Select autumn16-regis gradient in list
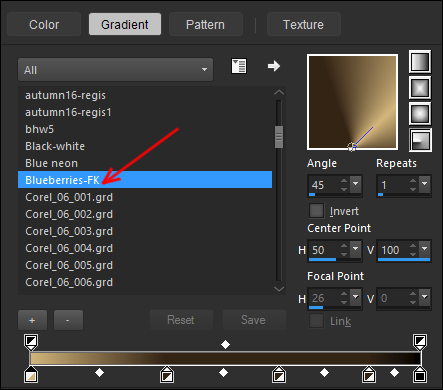 [x=145, y=95]
